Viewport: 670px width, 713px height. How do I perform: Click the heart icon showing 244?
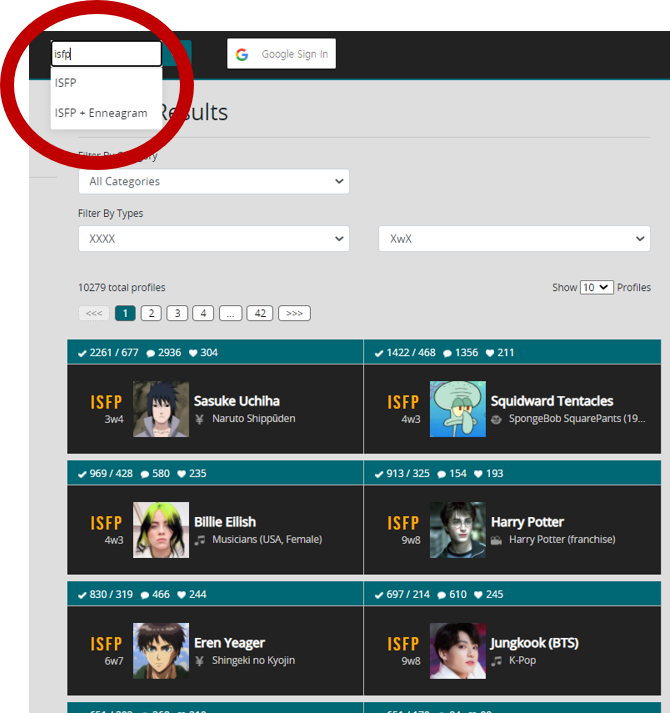[181, 595]
